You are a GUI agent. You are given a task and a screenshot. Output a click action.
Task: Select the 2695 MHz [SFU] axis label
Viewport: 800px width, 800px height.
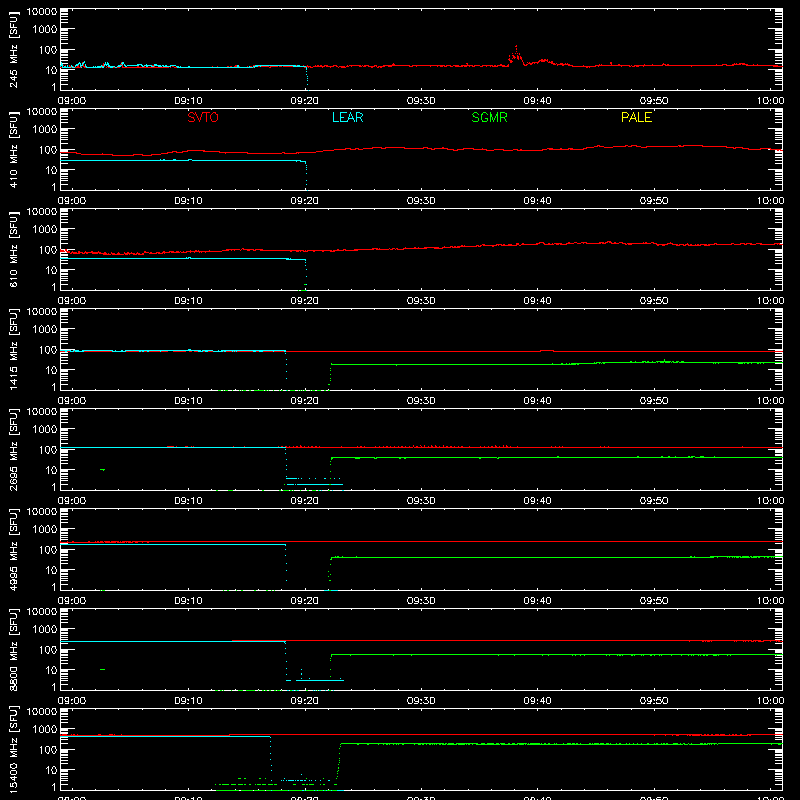pyautogui.click(x=14, y=450)
